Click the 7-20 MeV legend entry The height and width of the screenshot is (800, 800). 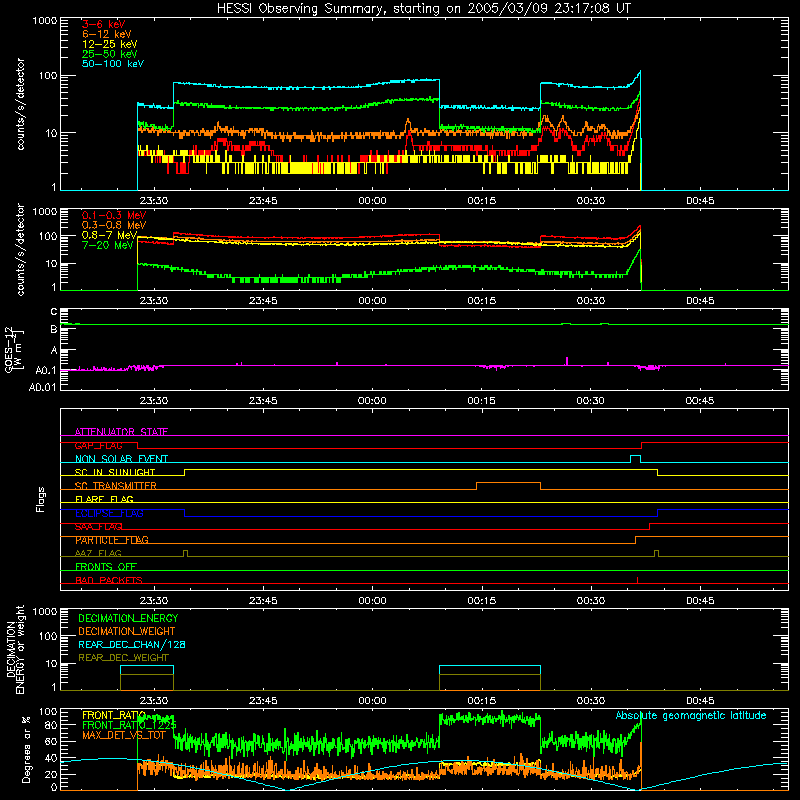107,245
